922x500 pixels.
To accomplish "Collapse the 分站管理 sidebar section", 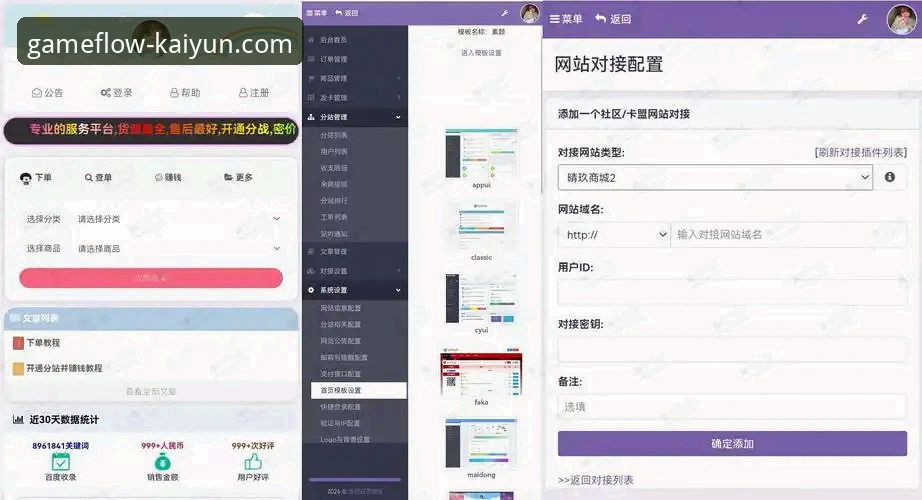I will 355,117.
